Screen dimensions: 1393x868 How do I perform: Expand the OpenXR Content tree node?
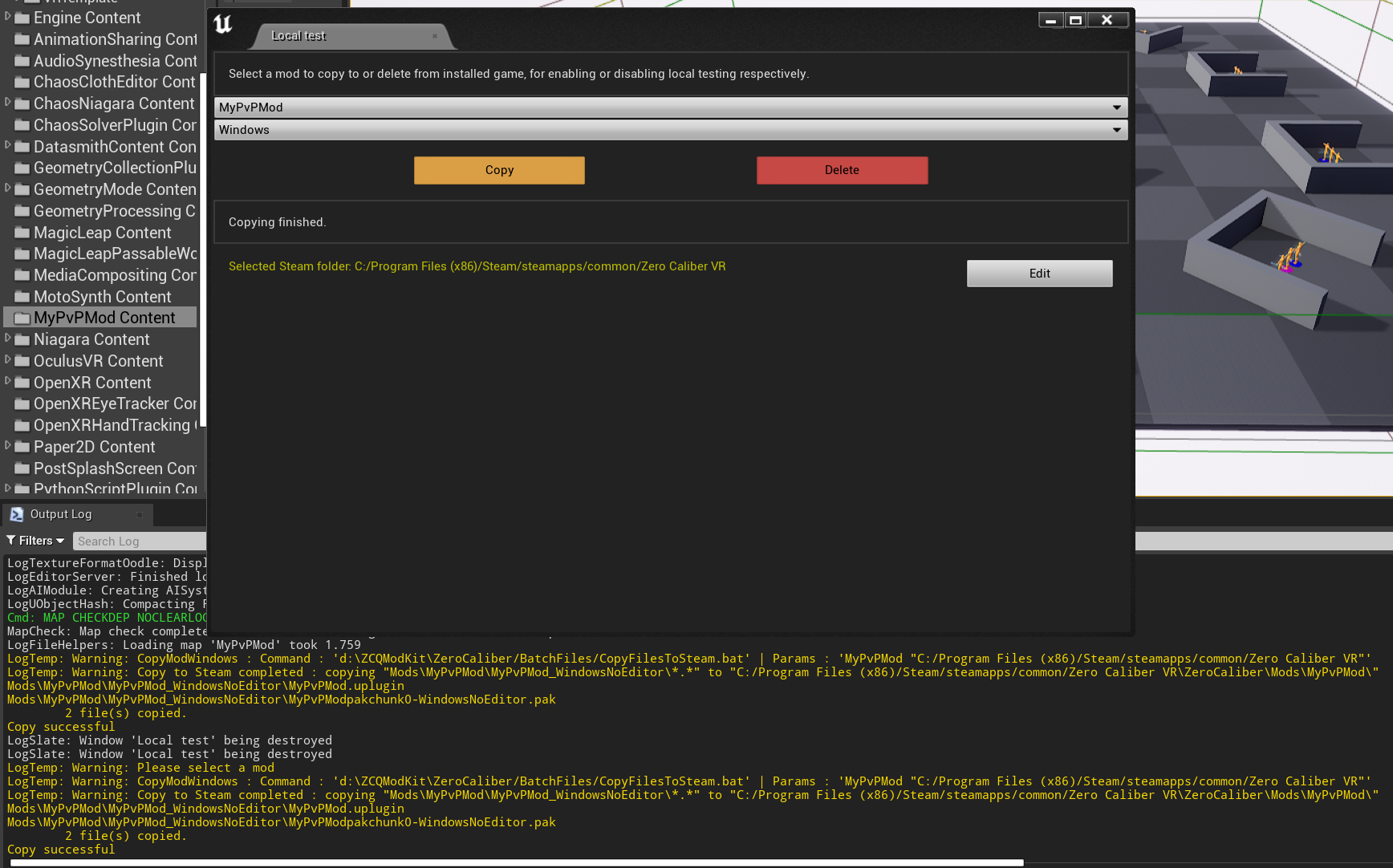point(8,381)
